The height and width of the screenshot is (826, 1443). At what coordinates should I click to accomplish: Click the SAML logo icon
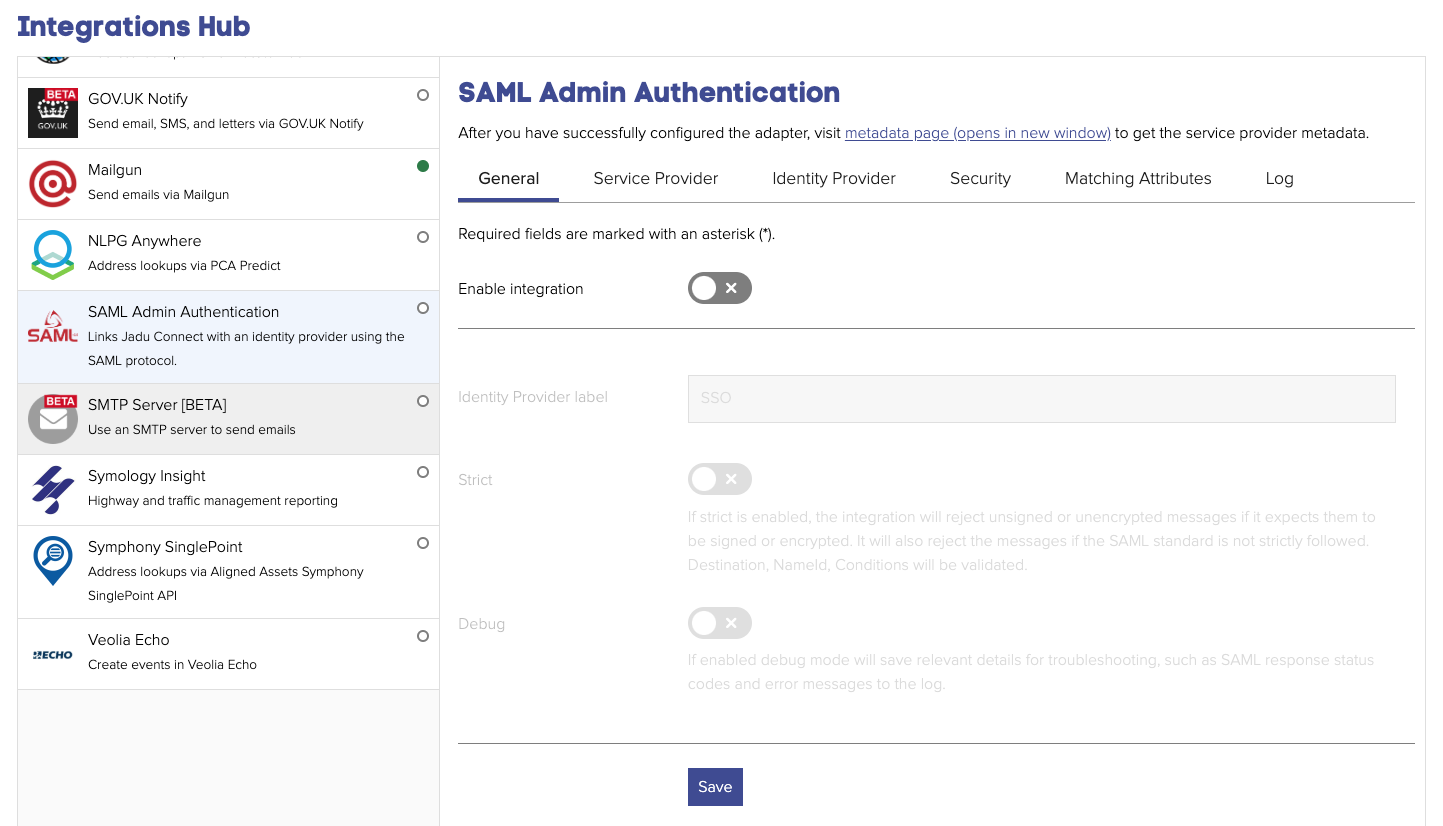[53, 326]
